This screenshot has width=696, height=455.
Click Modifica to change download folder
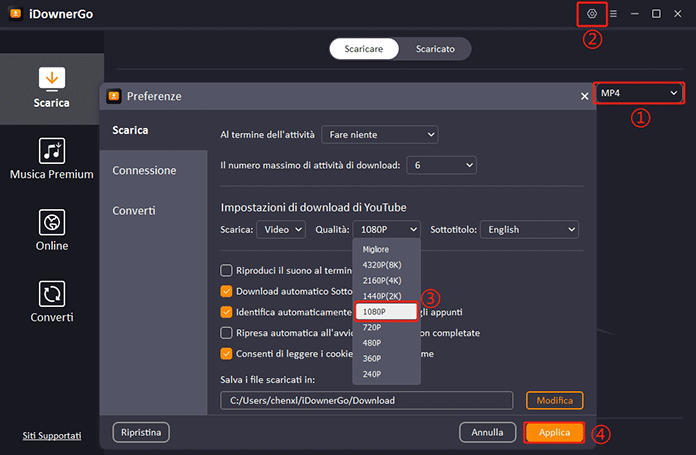pos(555,400)
